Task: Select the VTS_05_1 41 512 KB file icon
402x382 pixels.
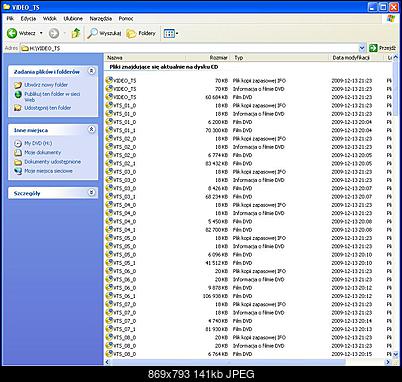Action: [x=109, y=263]
